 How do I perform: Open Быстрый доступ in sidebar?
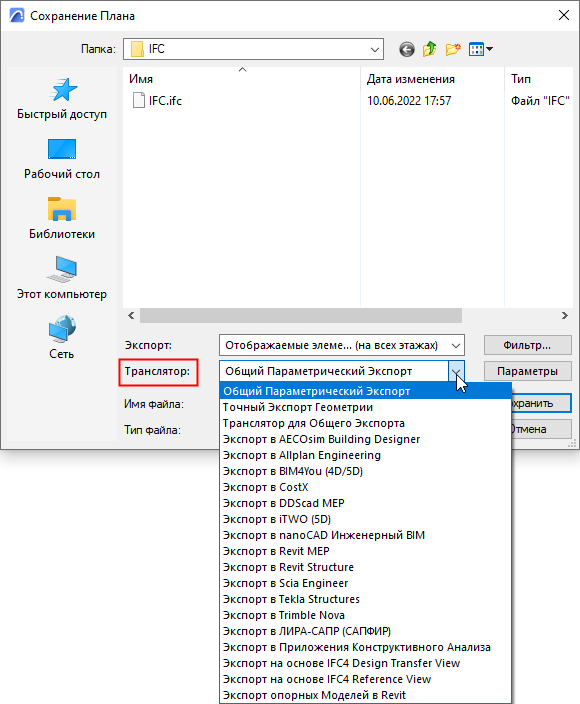(x=62, y=99)
